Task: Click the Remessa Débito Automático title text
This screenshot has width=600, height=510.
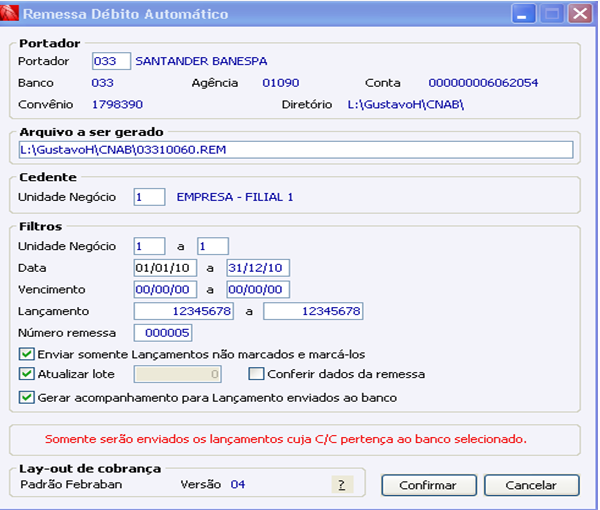Action: point(126,14)
